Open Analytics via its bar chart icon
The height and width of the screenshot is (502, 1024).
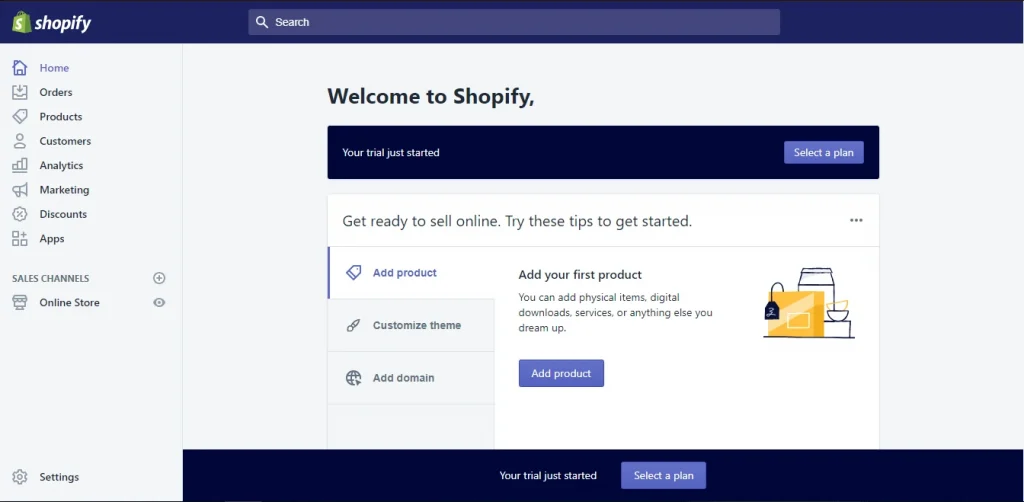20,165
